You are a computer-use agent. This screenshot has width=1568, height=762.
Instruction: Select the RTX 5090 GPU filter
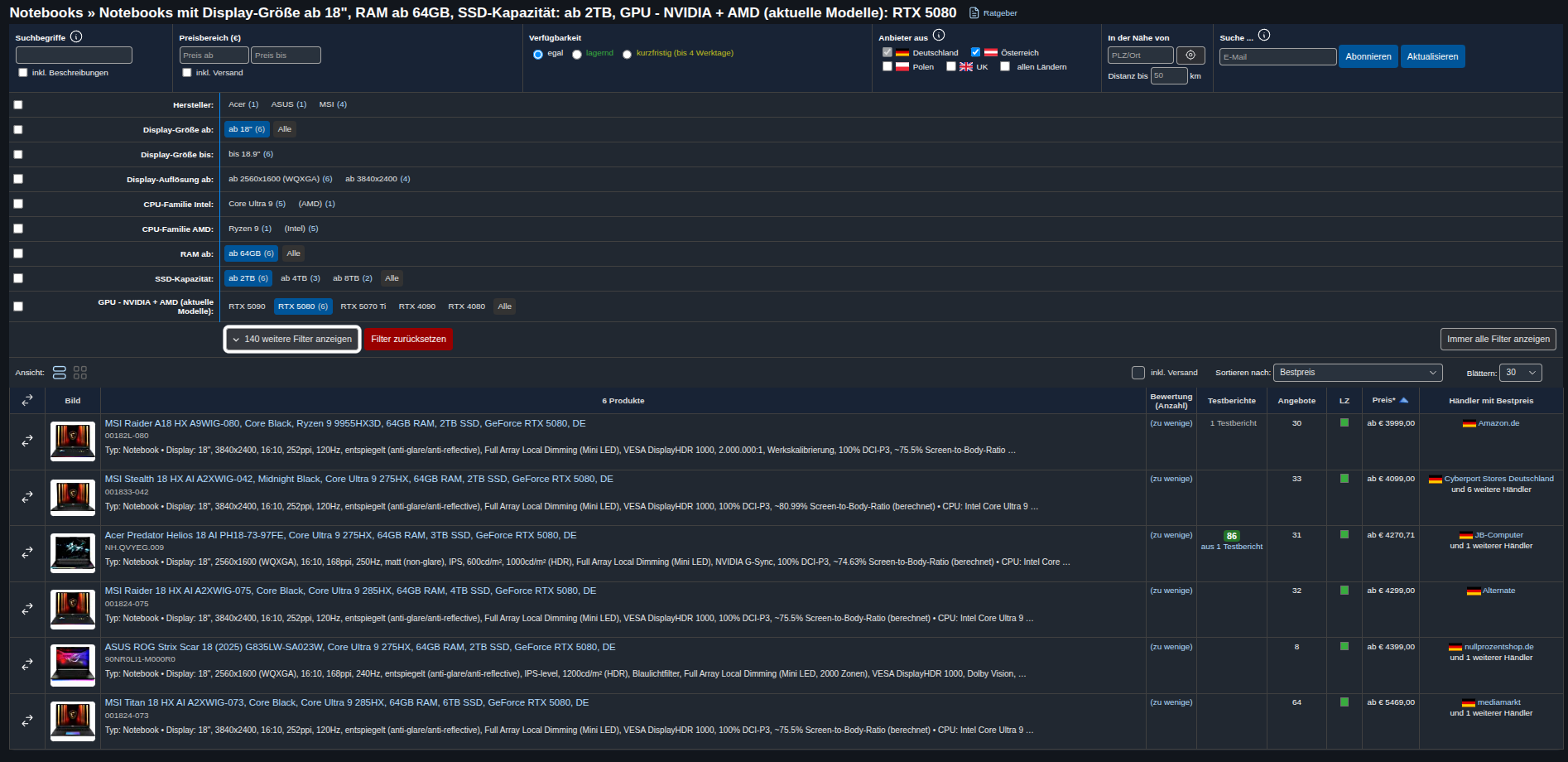point(247,306)
